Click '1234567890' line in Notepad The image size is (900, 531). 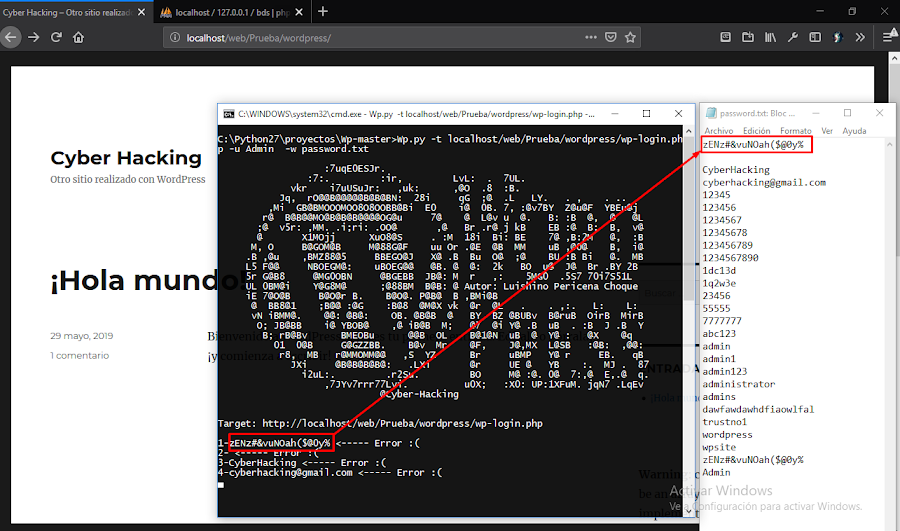(730, 258)
